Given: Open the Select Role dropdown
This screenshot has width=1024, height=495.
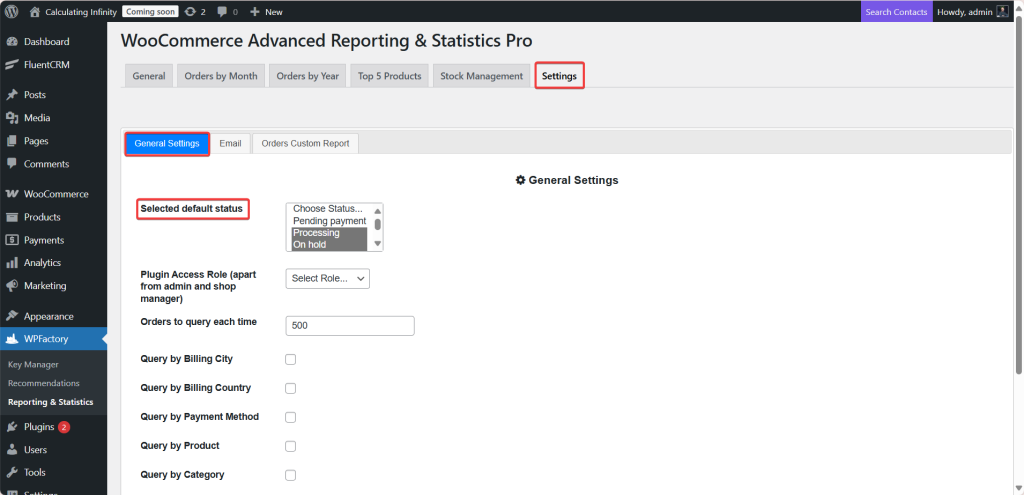Looking at the screenshot, I should 328,278.
